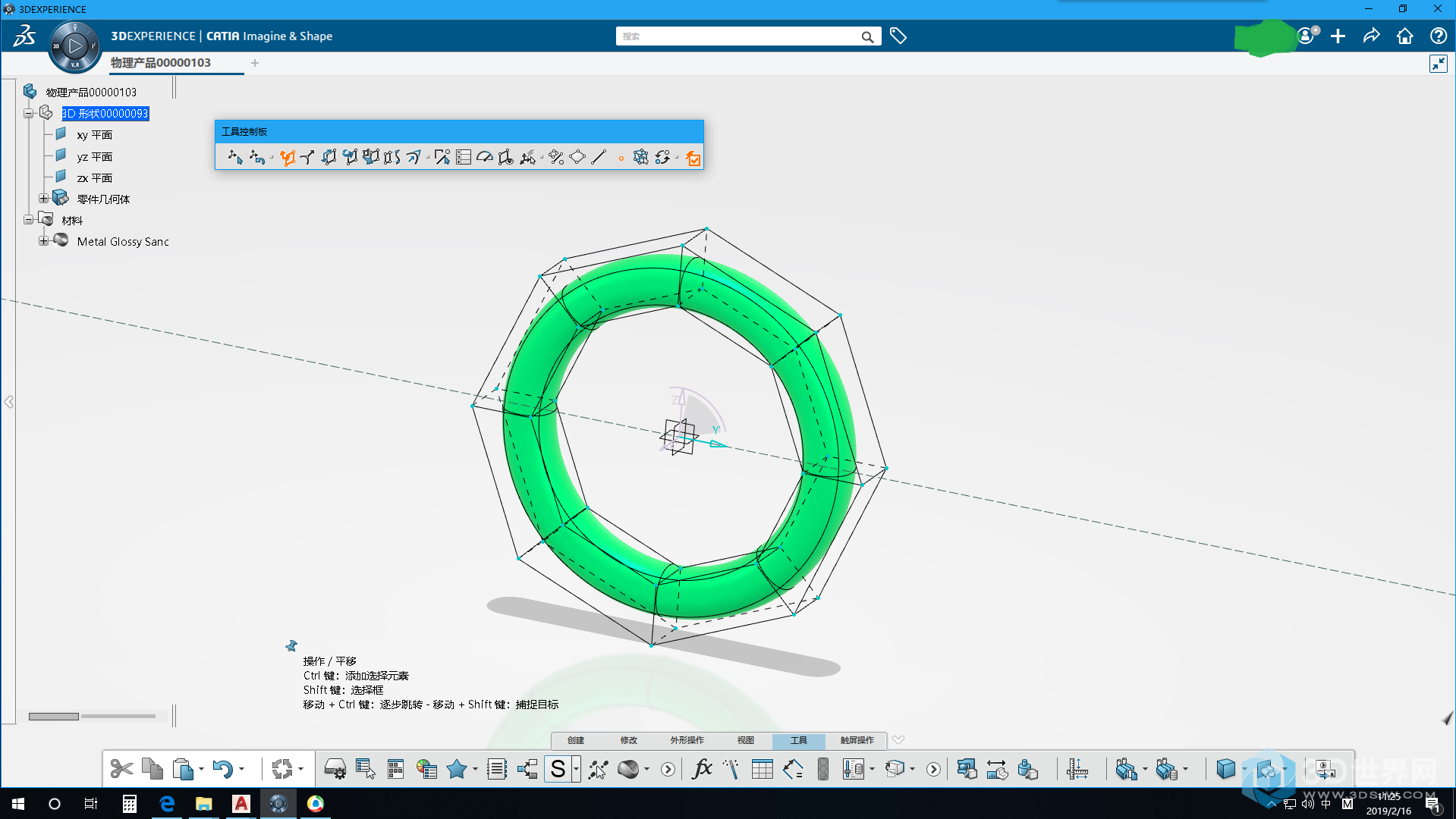Click the Cut scissors icon
The image size is (1456, 819).
point(121,769)
